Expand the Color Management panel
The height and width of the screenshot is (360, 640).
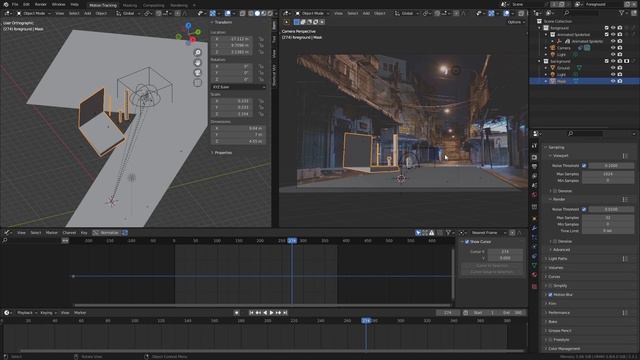(563, 349)
